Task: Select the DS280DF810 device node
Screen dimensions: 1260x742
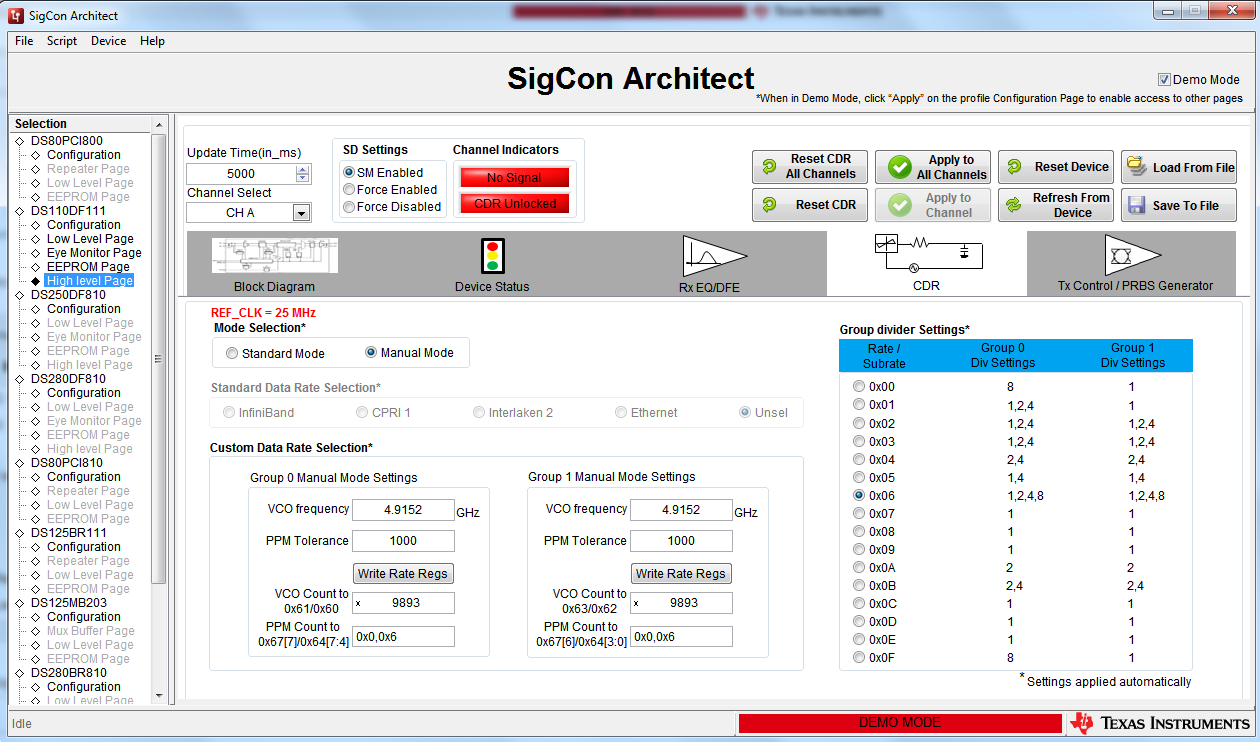Action: (x=68, y=379)
